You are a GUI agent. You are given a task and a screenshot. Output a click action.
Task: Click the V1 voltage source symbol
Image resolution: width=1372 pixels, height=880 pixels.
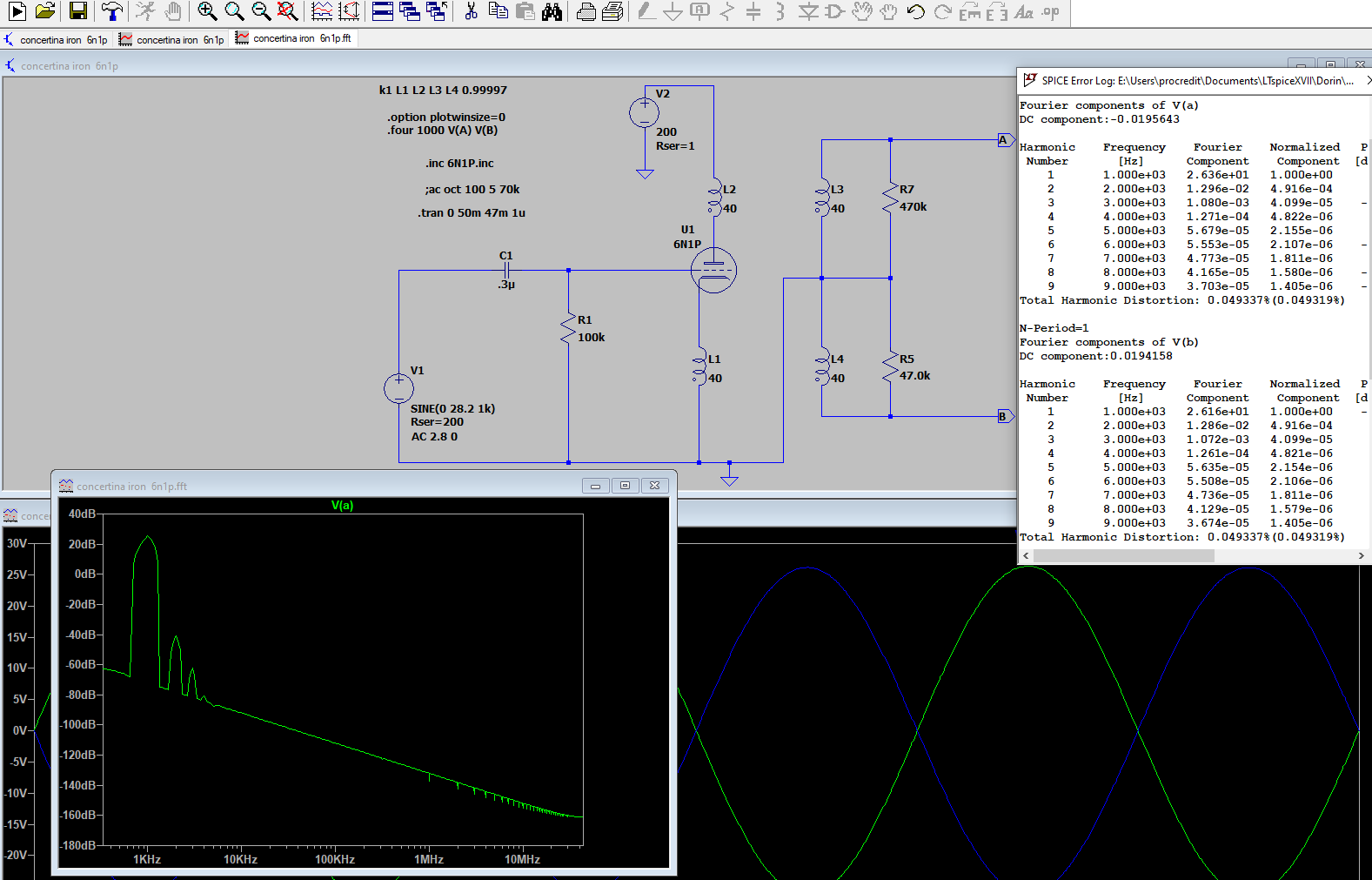click(x=398, y=388)
